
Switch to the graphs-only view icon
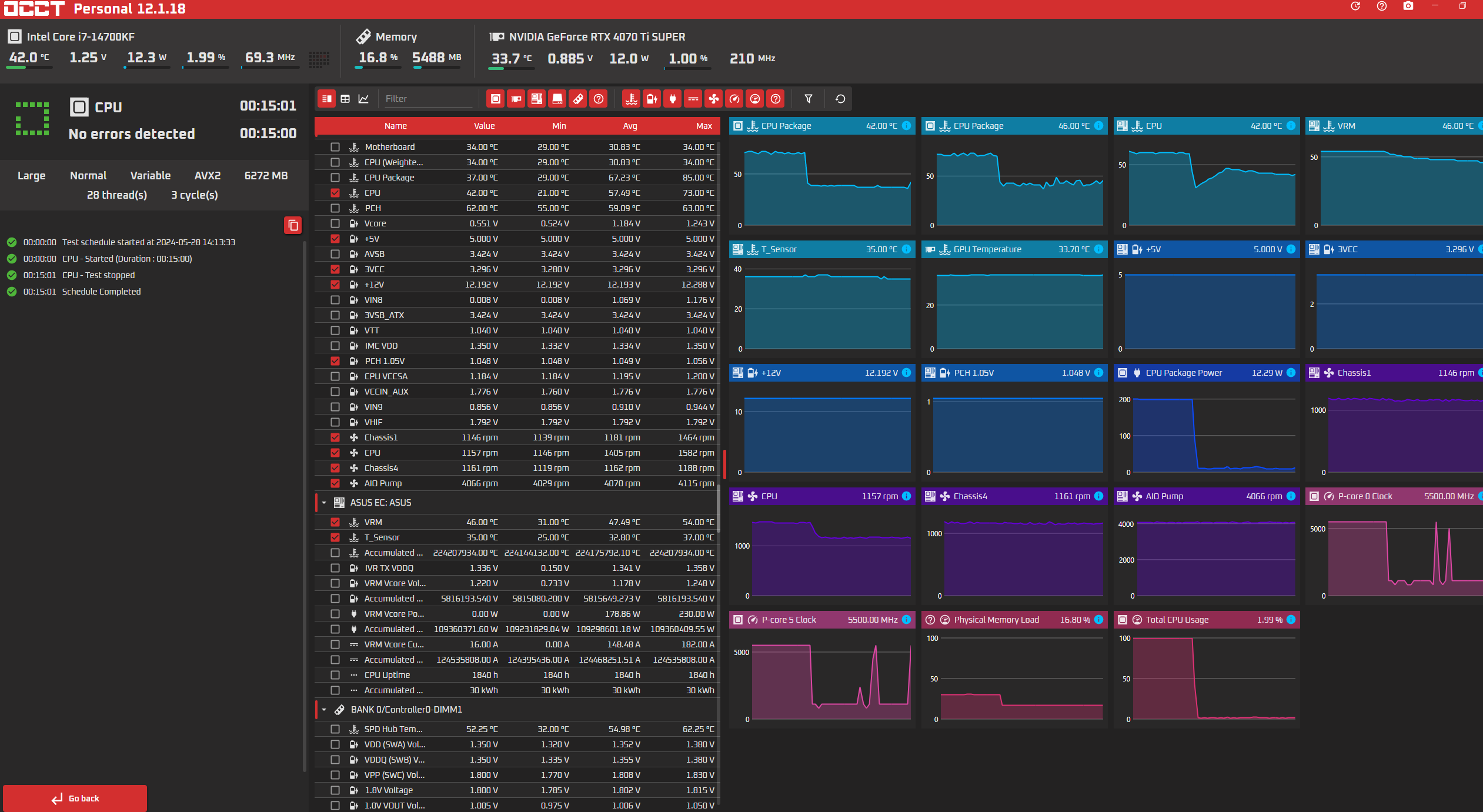pos(363,99)
